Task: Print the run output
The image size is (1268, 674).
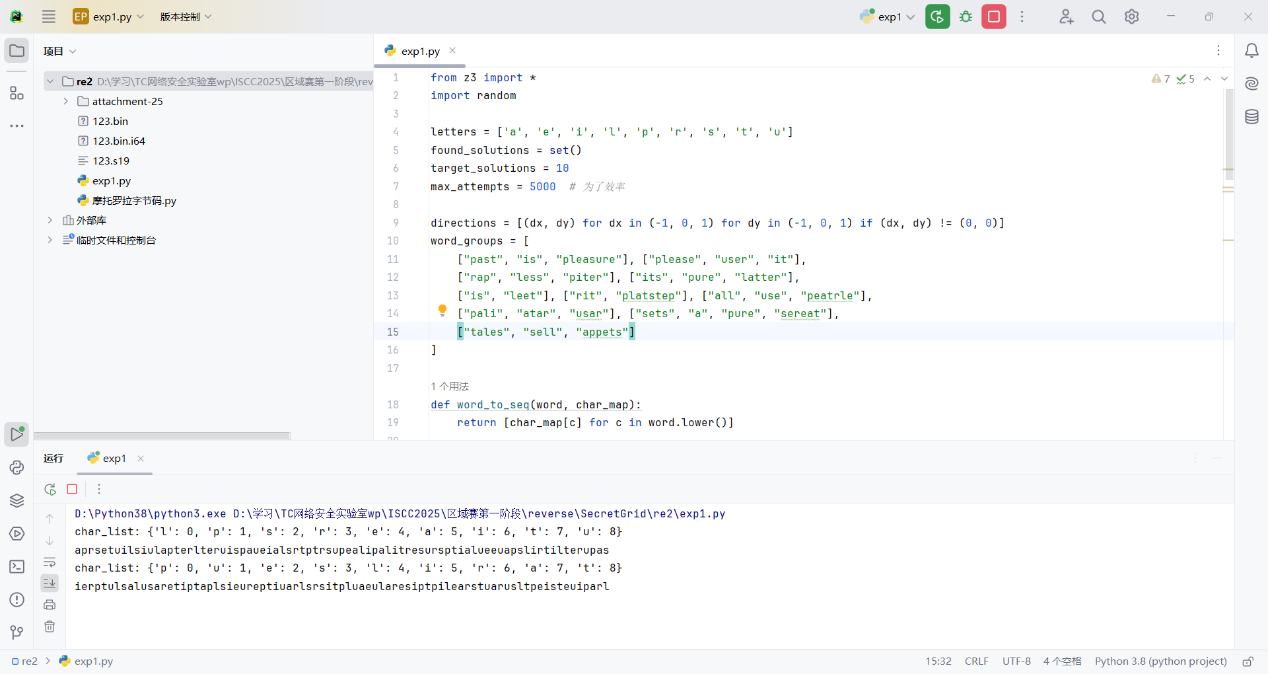Action: 50,605
